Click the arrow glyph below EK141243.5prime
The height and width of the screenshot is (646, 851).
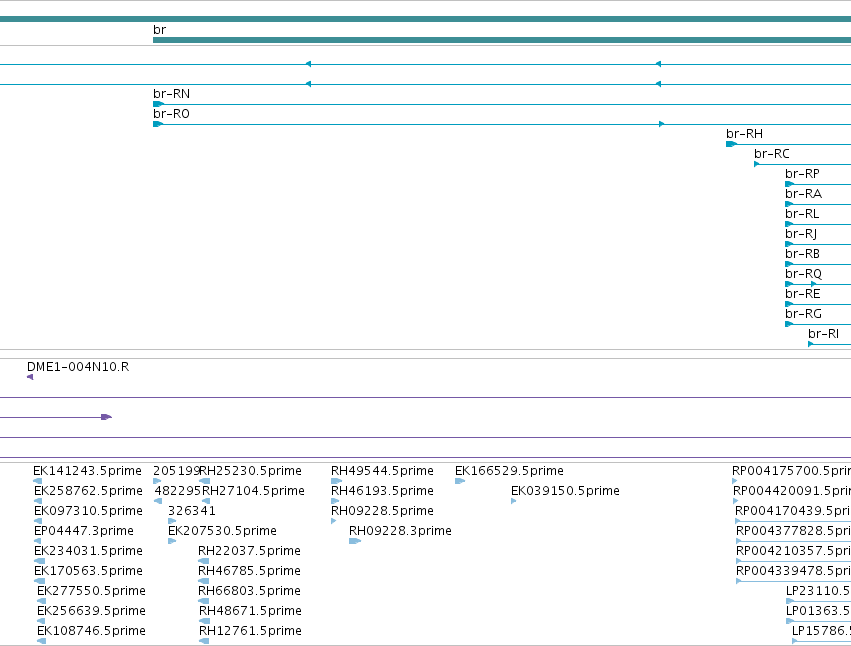tap(37, 481)
